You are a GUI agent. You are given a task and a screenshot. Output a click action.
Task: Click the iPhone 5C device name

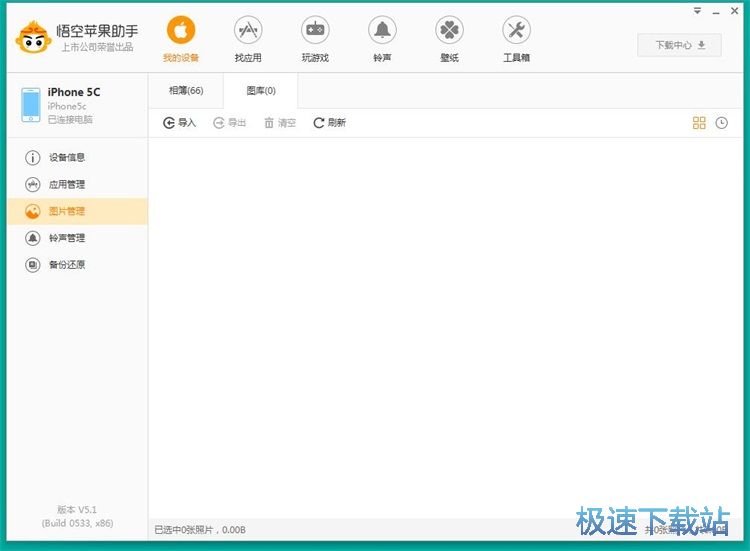[74, 92]
